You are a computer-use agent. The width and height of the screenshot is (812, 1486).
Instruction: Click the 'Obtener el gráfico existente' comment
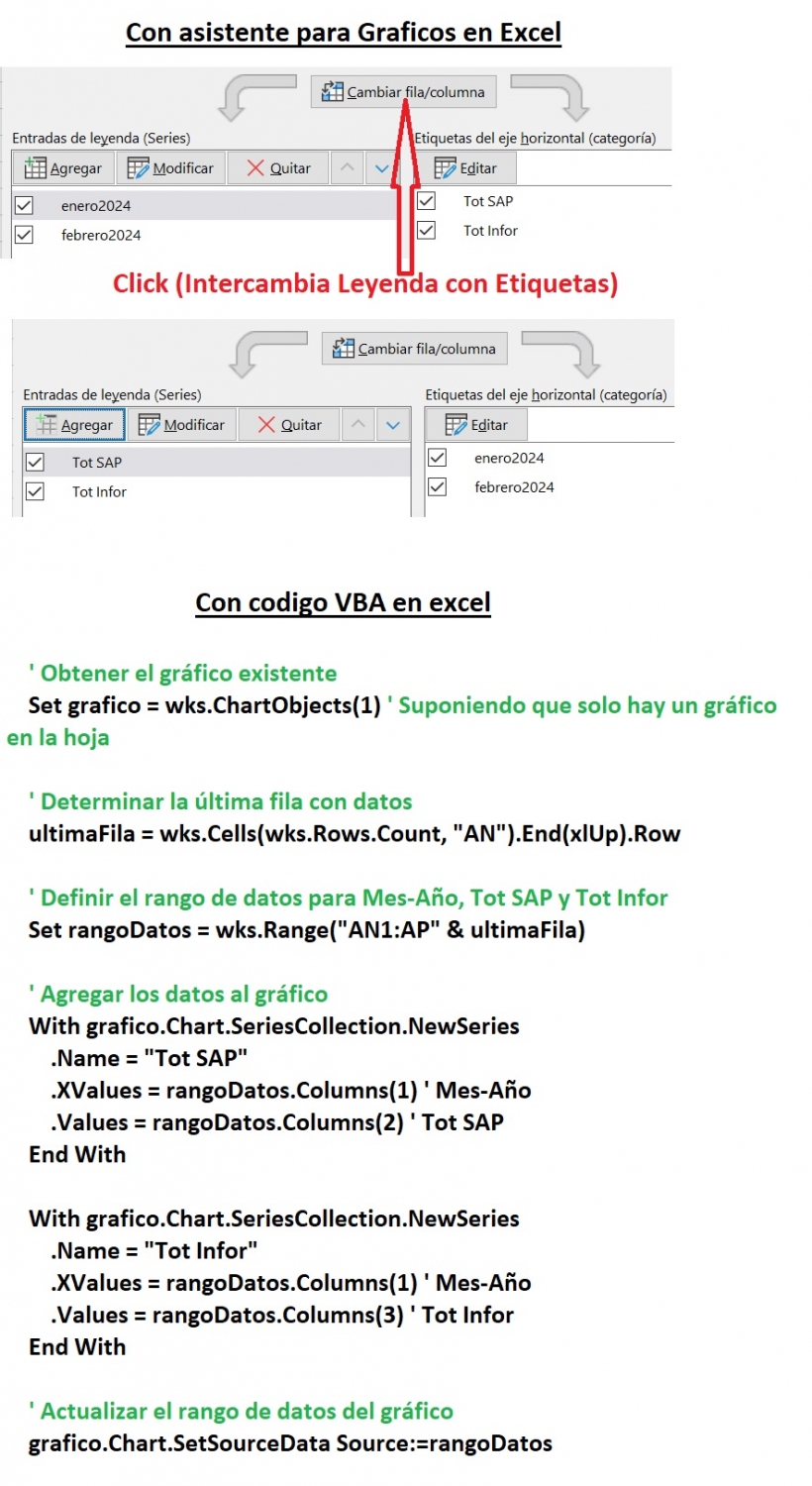[x=183, y=674]
